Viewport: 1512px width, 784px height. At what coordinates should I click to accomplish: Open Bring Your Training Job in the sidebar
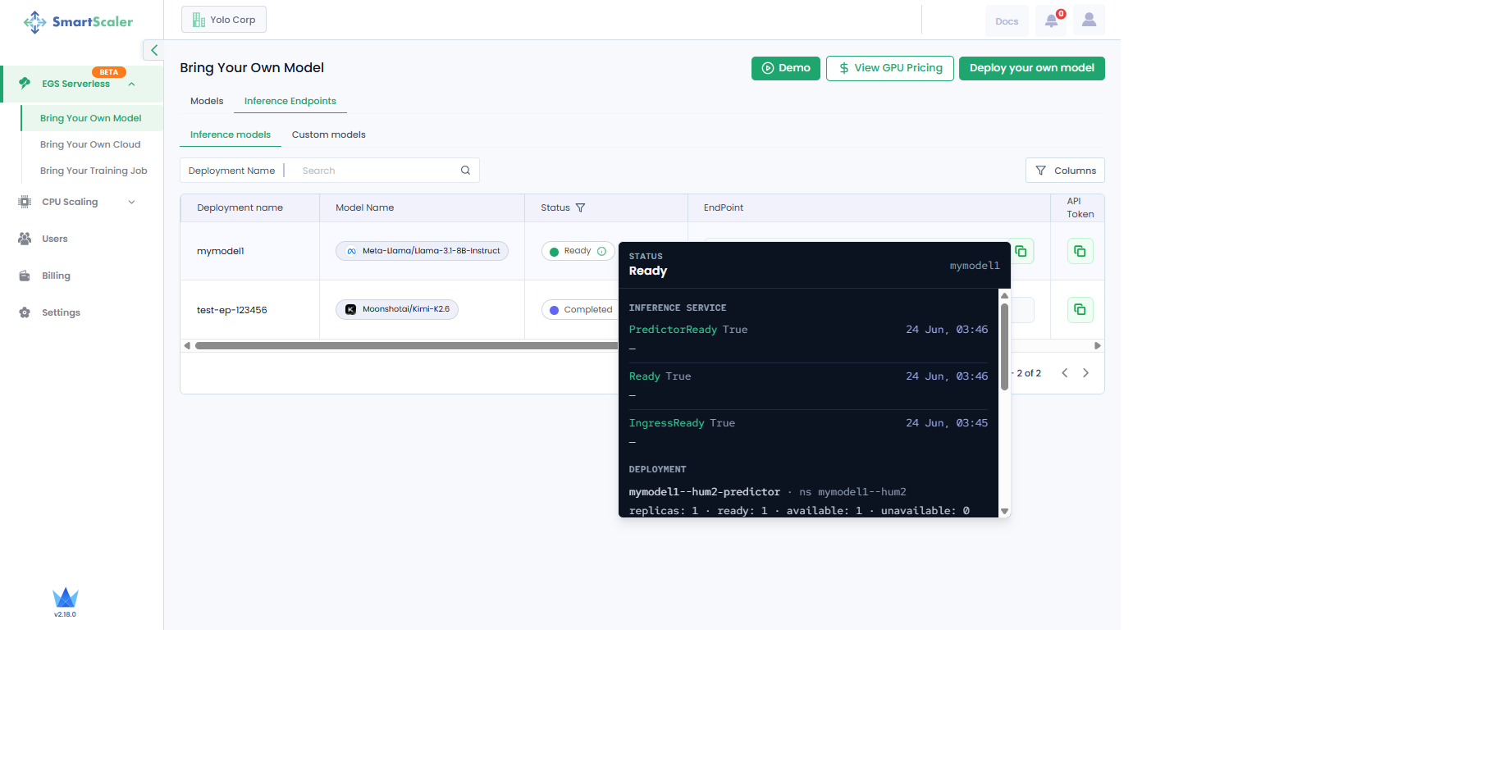[x=94, y=171]
